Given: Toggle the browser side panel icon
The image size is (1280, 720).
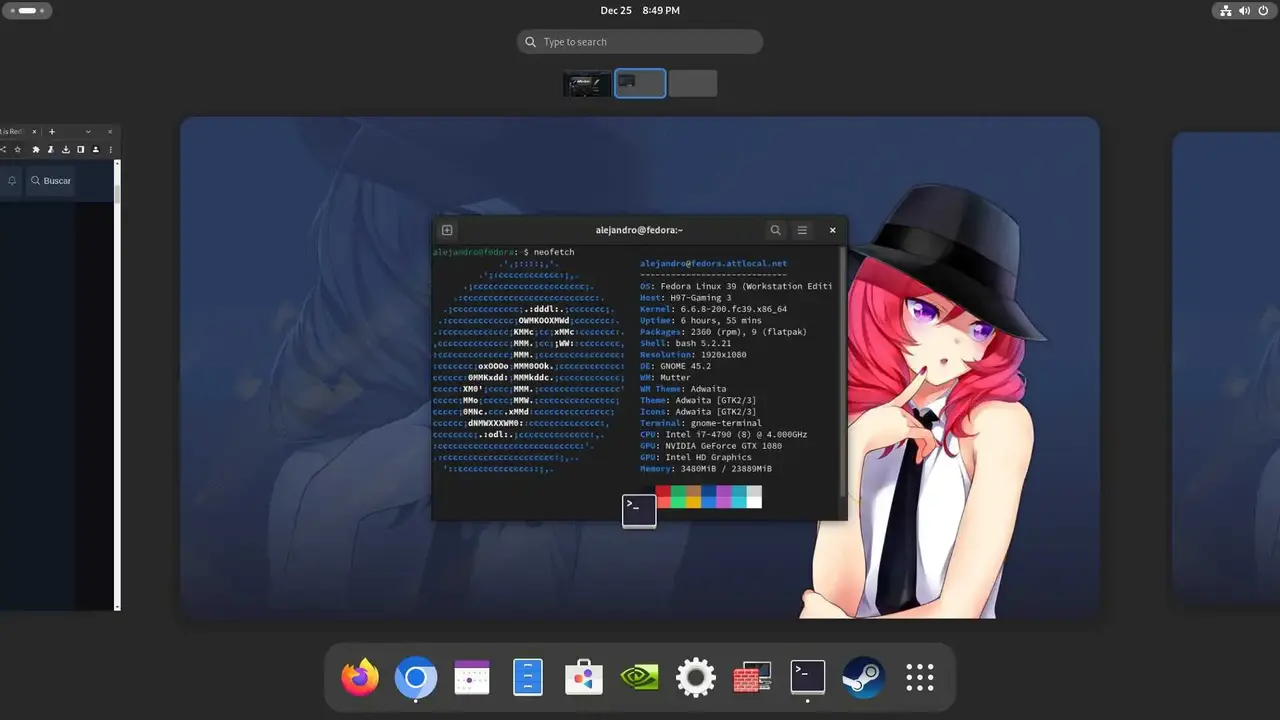Looking at the screenshot, I should click(x=81, y=149).
